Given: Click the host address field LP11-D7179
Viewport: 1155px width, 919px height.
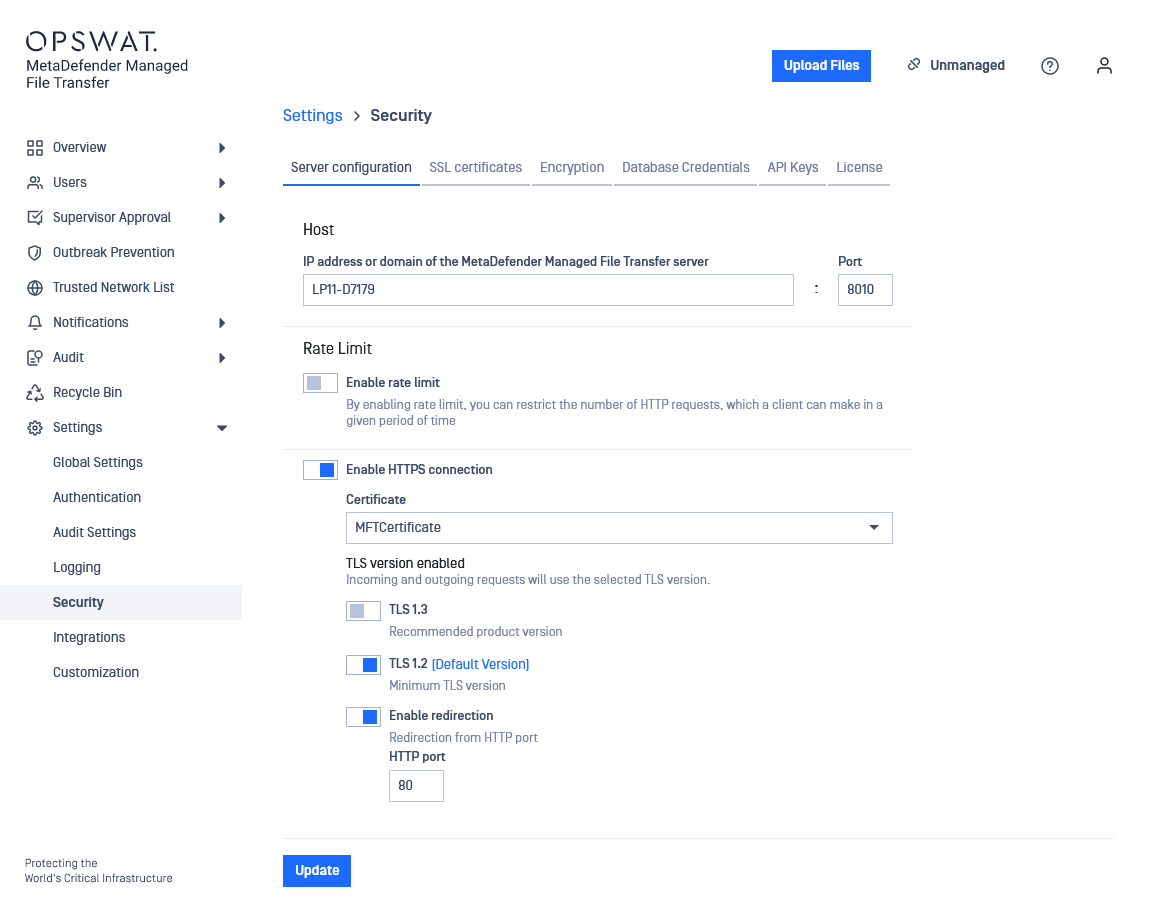Looking at the screenshot, I should [548, 290].
